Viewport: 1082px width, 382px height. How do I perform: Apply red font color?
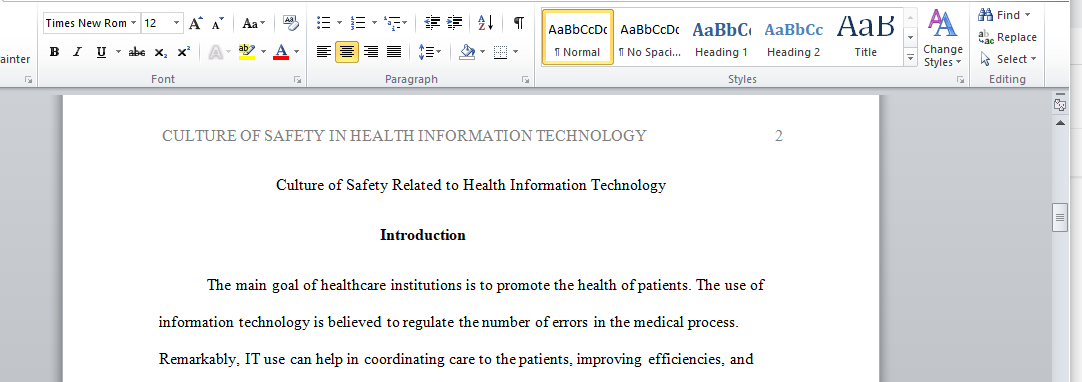281,52
